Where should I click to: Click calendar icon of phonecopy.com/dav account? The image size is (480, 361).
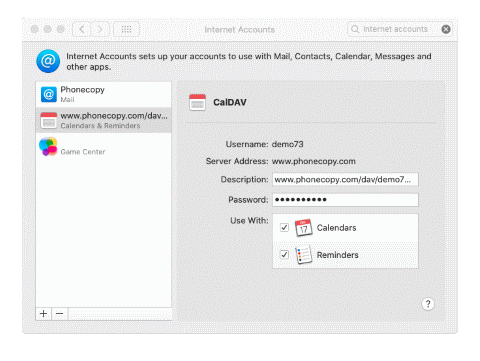(49, 120)
